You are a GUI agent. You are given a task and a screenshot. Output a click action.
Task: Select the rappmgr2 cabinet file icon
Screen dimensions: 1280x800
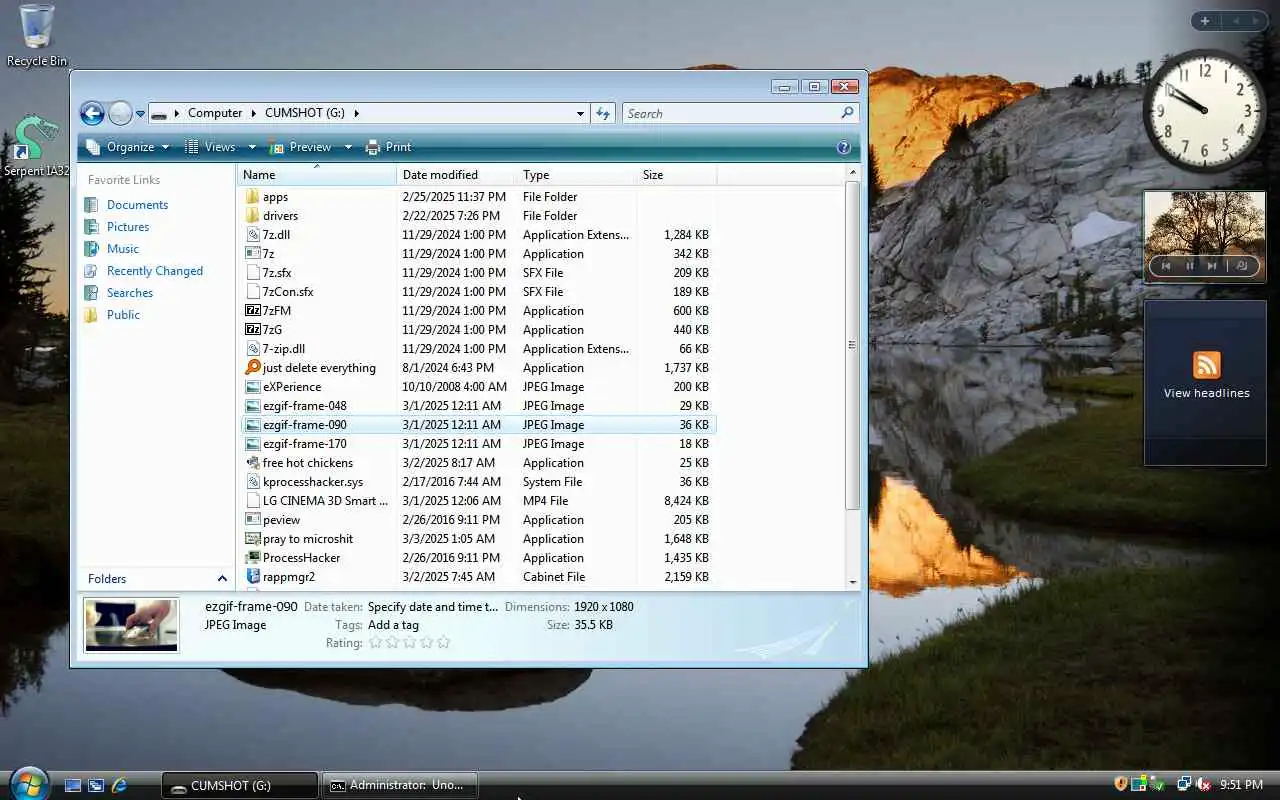253,577
